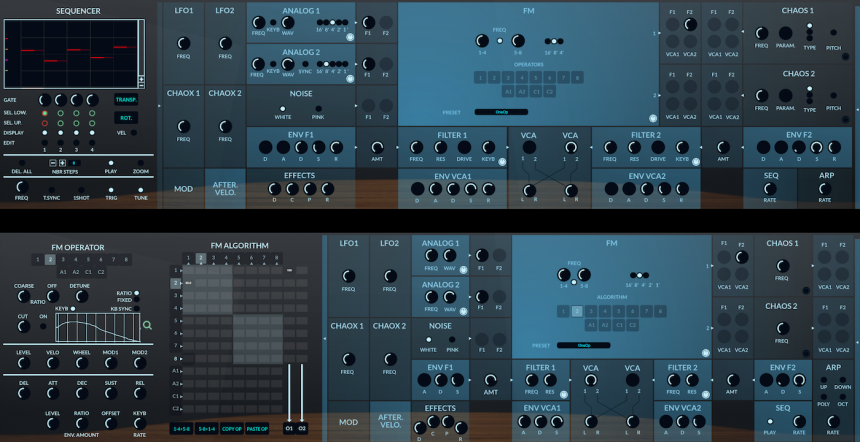Click the NBR STEPS value field
This screenshot has width=860, height=442.
(75, 163)
